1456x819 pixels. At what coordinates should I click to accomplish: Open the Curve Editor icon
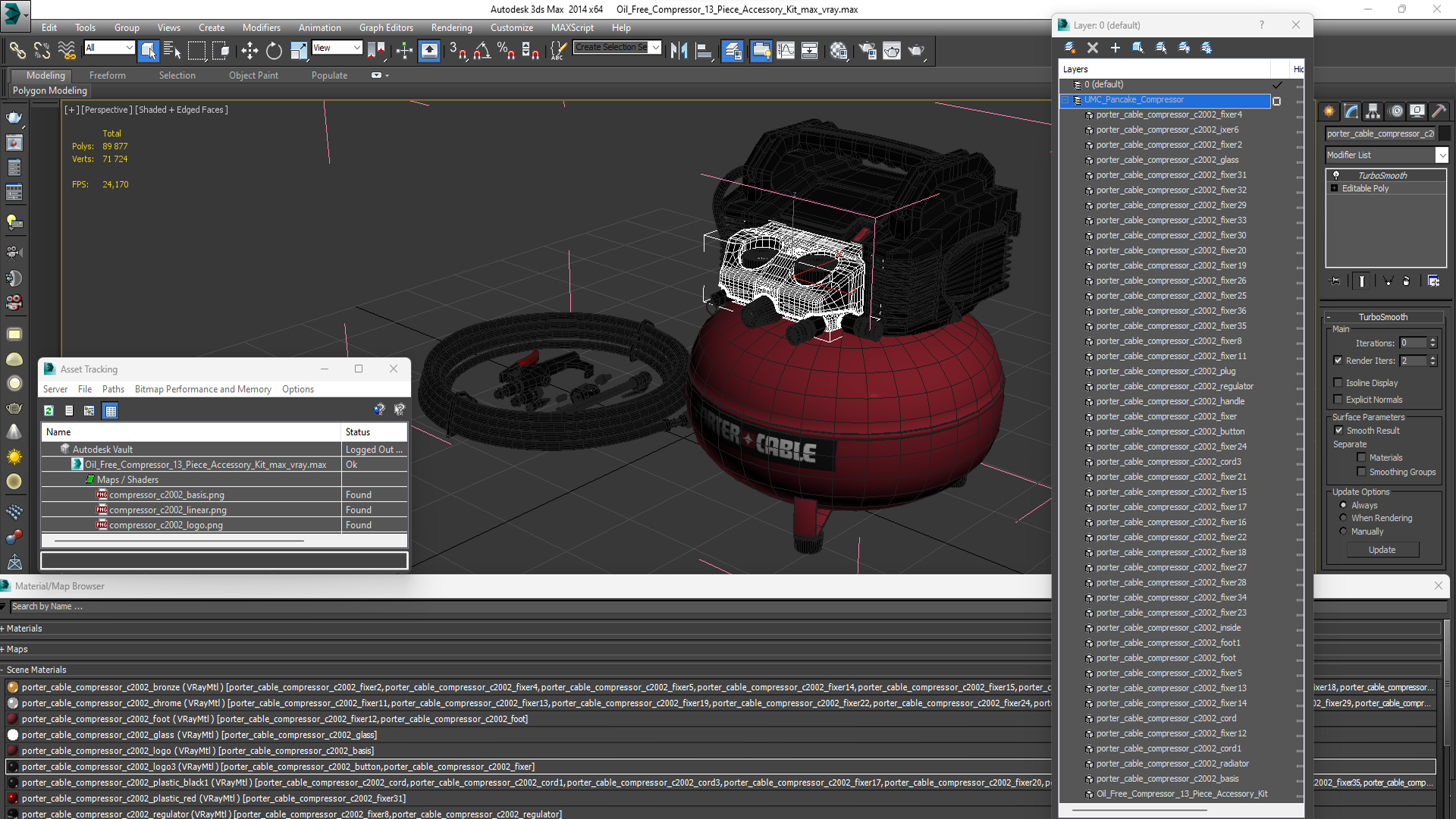[x=786, y=51]
